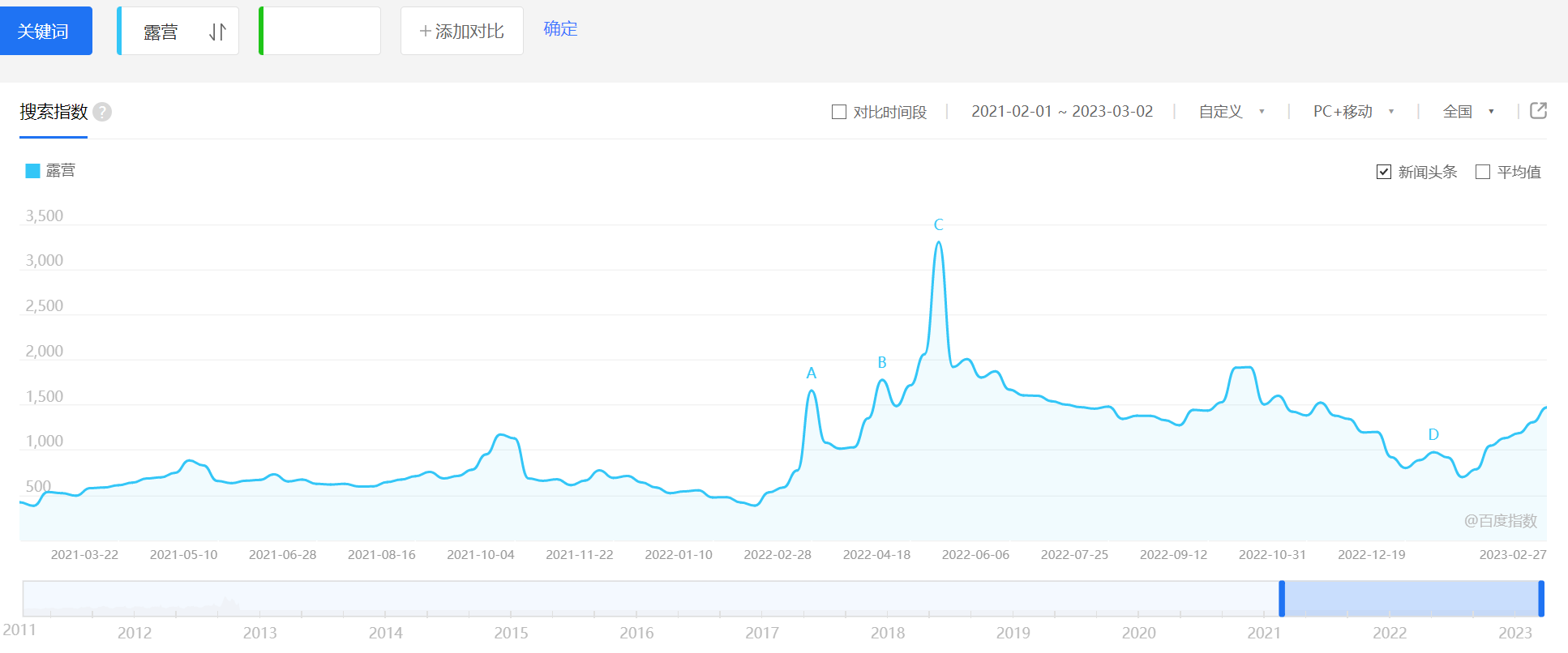Click the swap arrows icon beside 露营
The width and height of the screenshot is (1568, 653).
point(217,32)
